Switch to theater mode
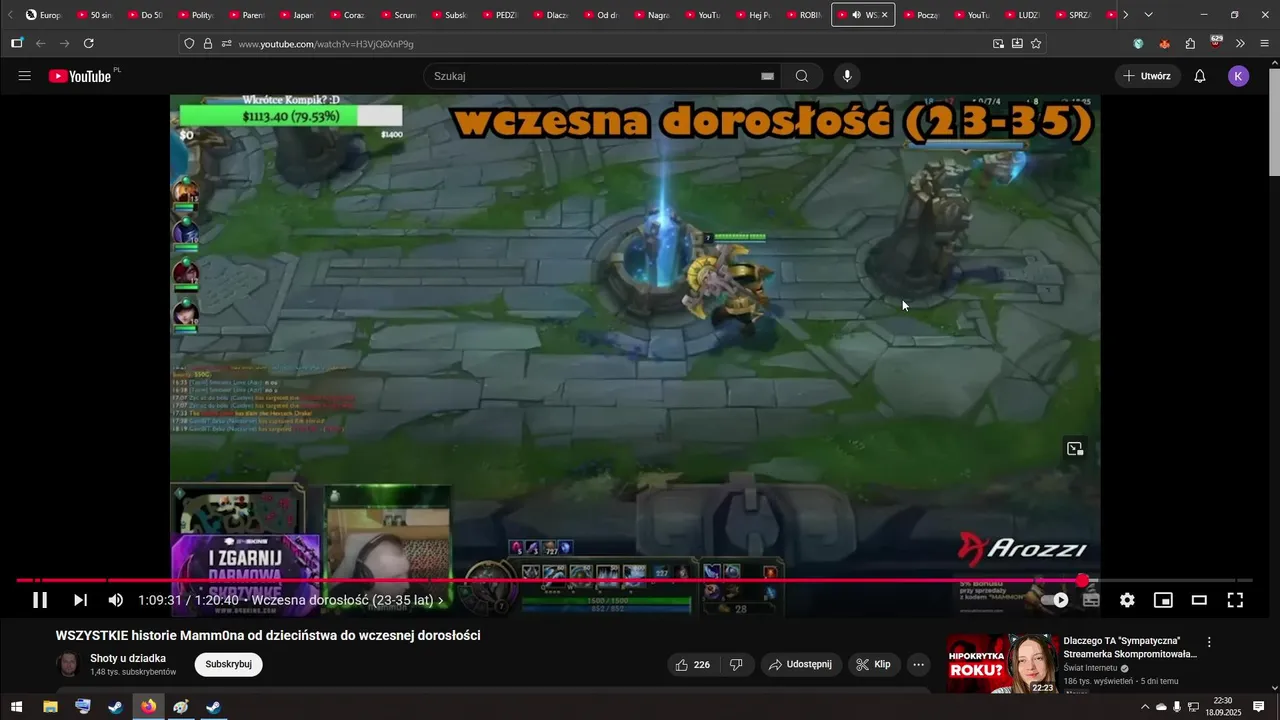 1199,600
